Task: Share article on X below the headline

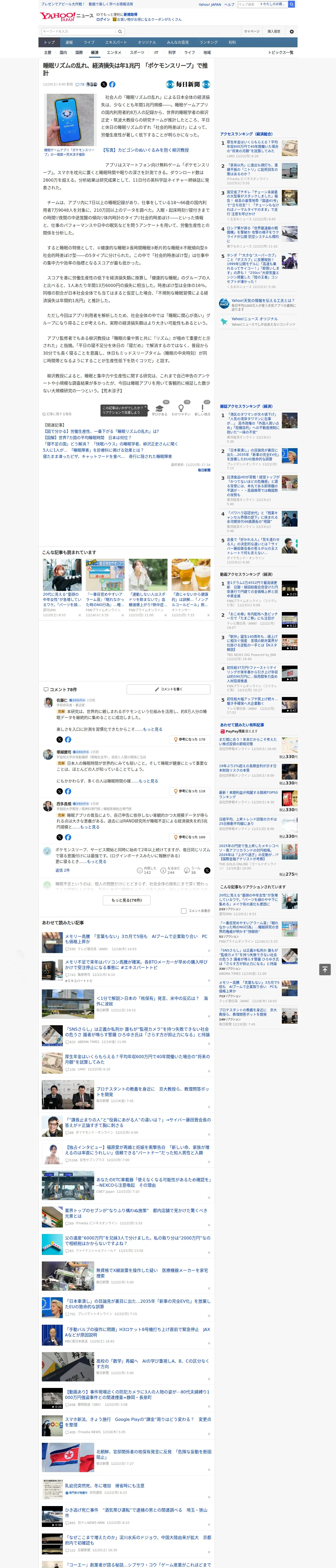Action: tap(104, 85)
